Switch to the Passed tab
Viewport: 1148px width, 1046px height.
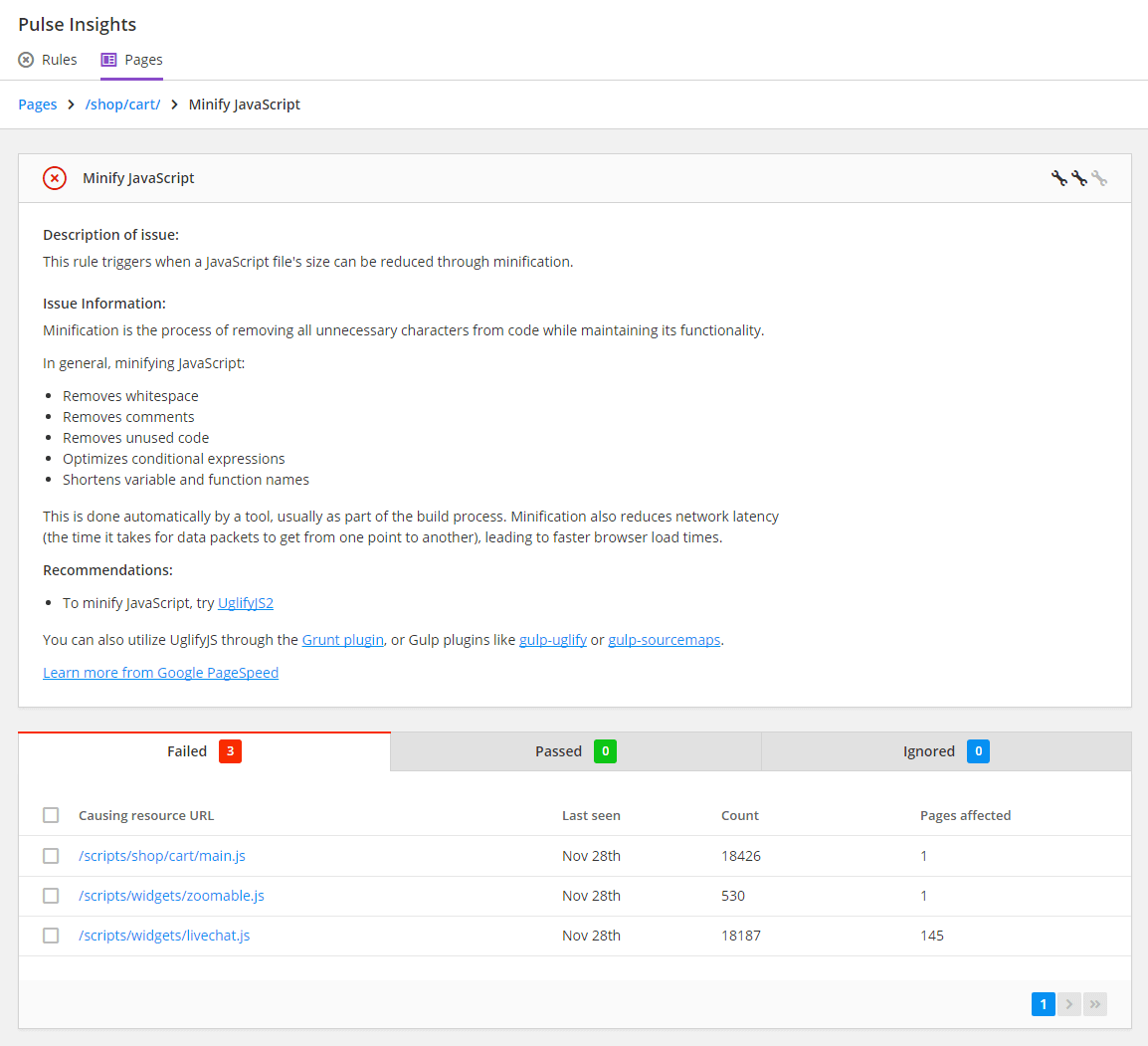[575, 751]
